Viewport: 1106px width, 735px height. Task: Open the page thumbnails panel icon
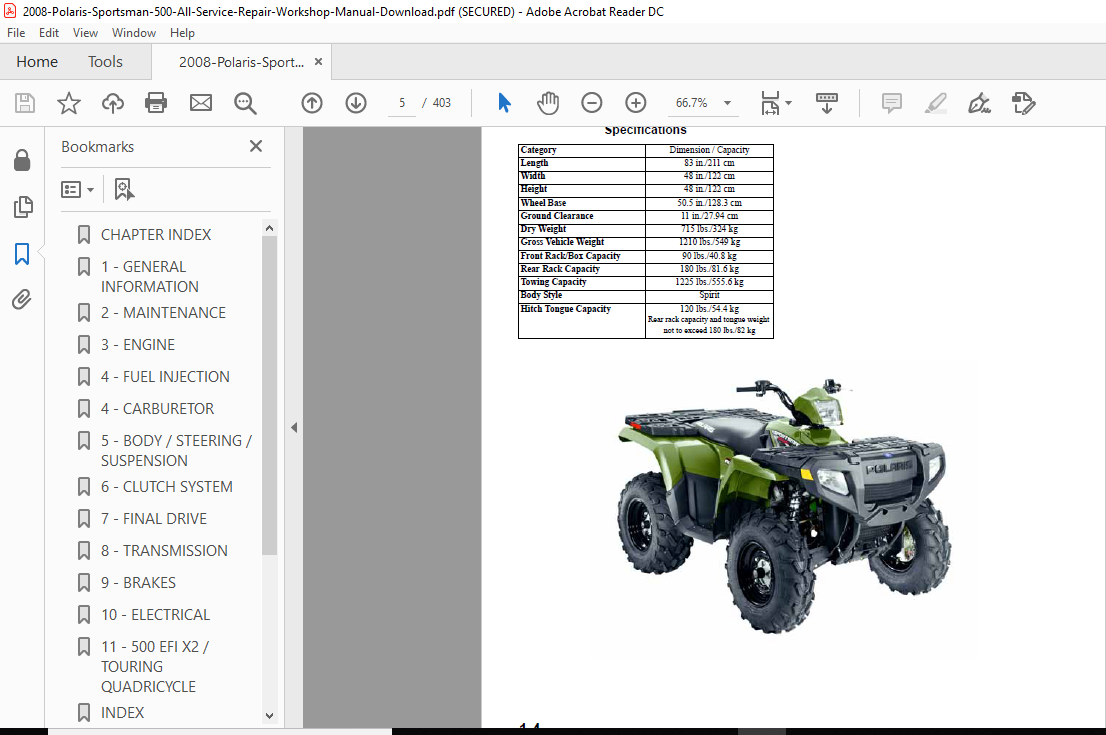tap(23, 207)
